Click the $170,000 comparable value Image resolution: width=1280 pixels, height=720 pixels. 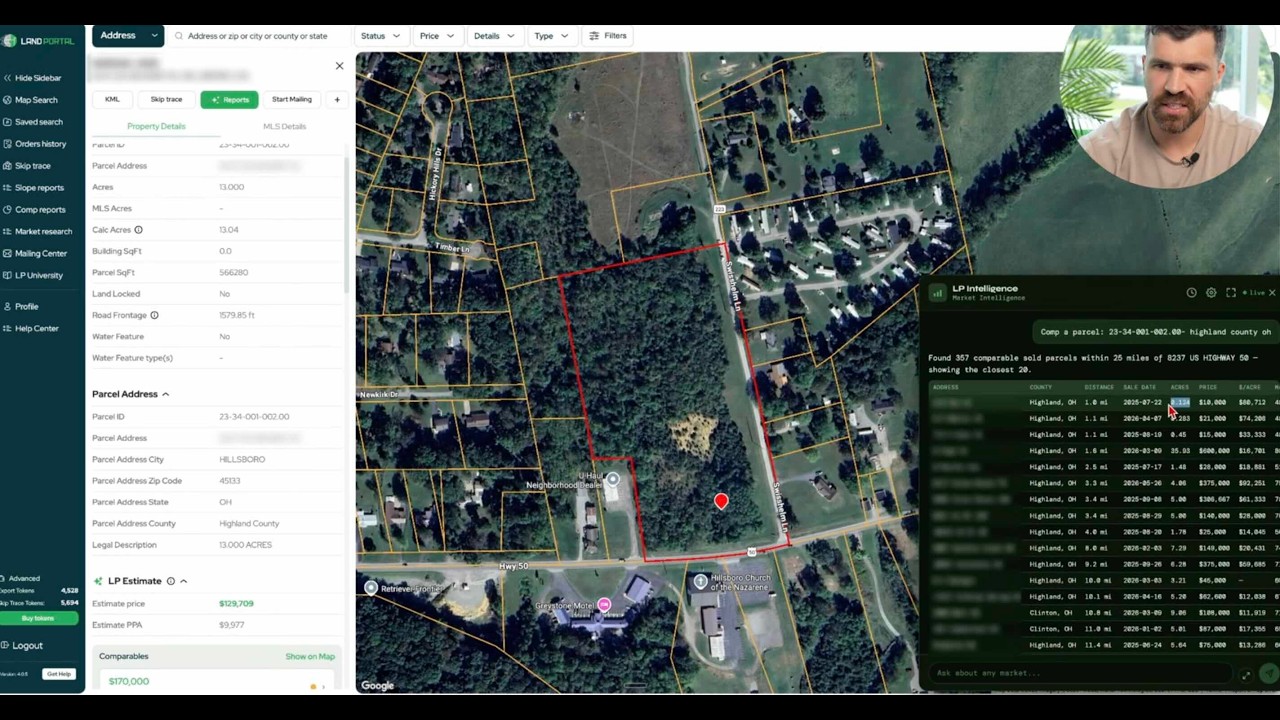click(129, 681)
